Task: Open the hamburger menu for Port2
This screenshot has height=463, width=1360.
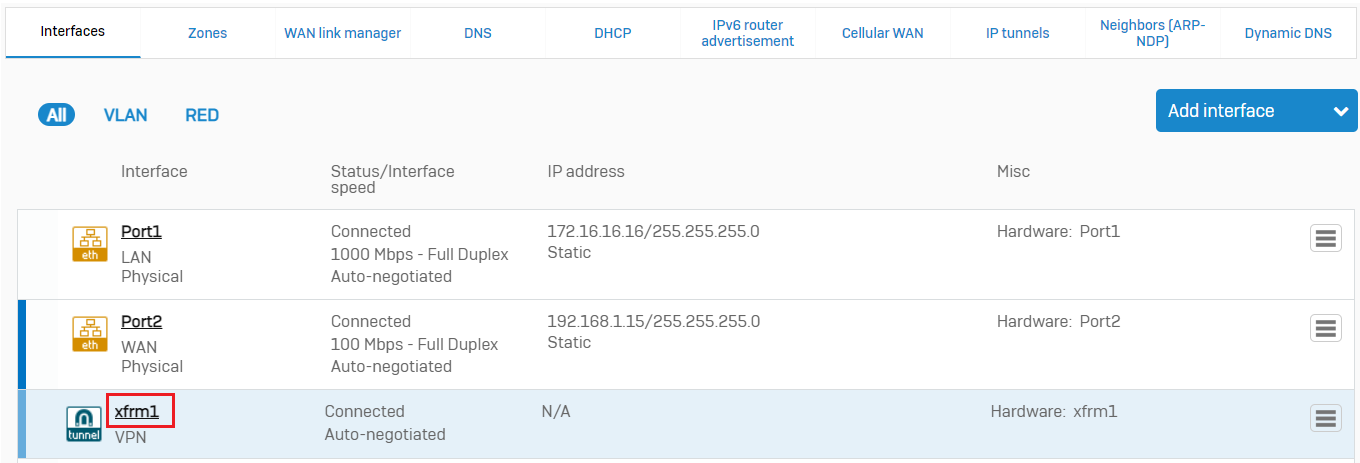Action: click(x=1326, y=328)
